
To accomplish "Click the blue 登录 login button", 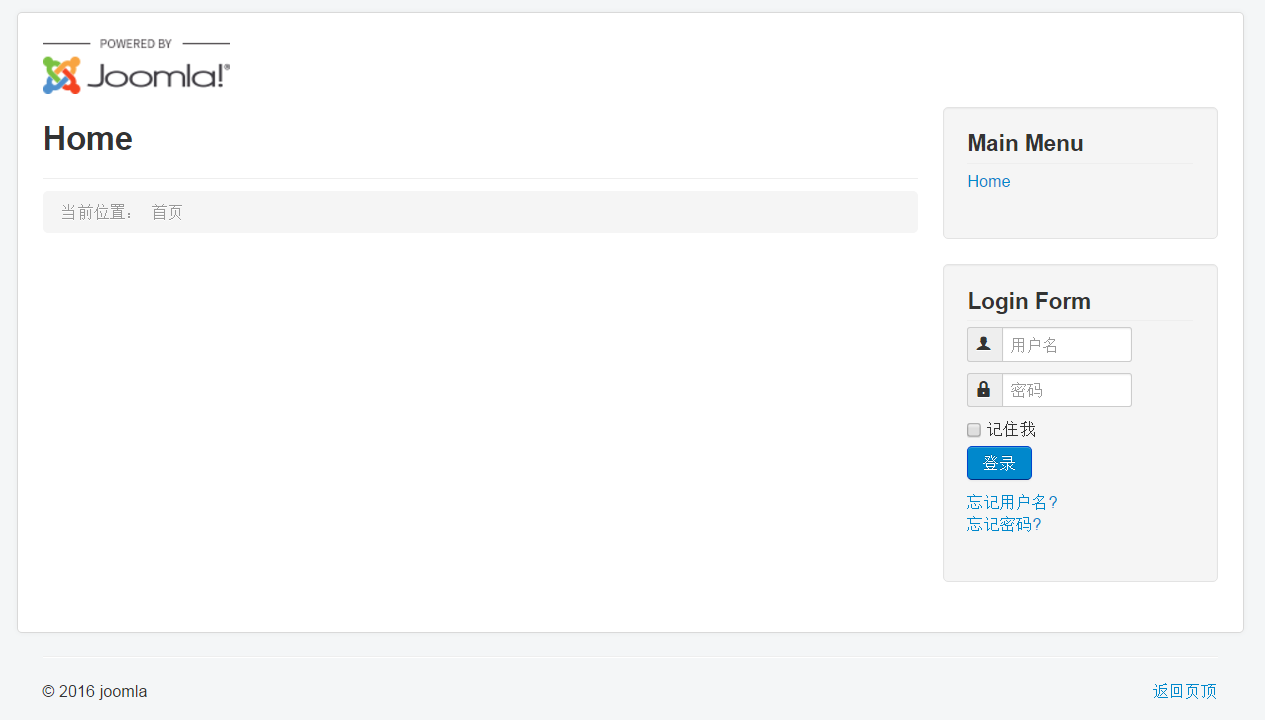I will click(x=999, y=463).
